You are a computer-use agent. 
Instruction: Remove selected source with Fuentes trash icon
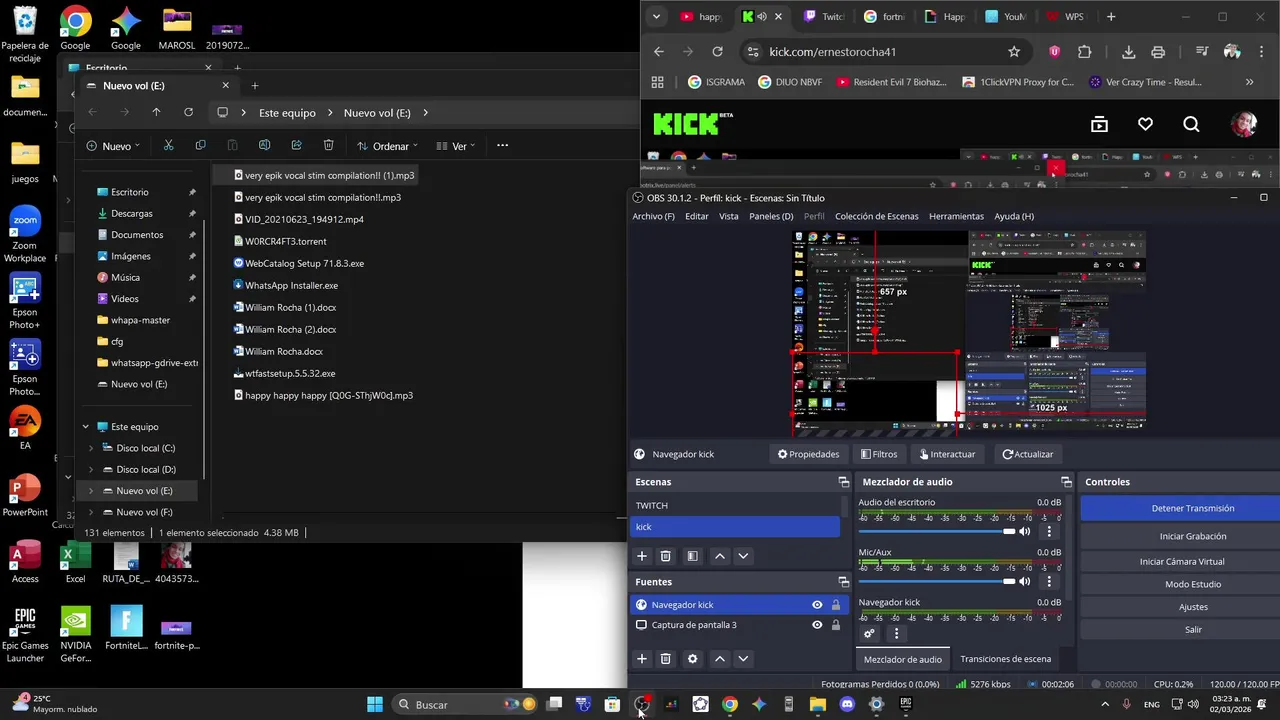click(x=666, y=659)
